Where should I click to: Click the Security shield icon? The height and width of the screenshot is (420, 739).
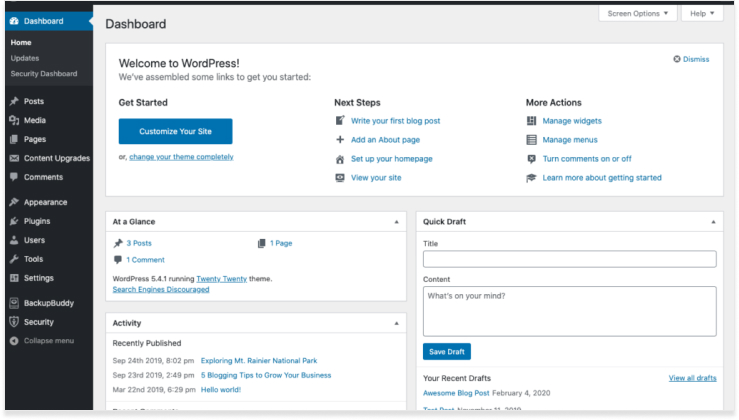pyautogui.click(x=14, y=322)
